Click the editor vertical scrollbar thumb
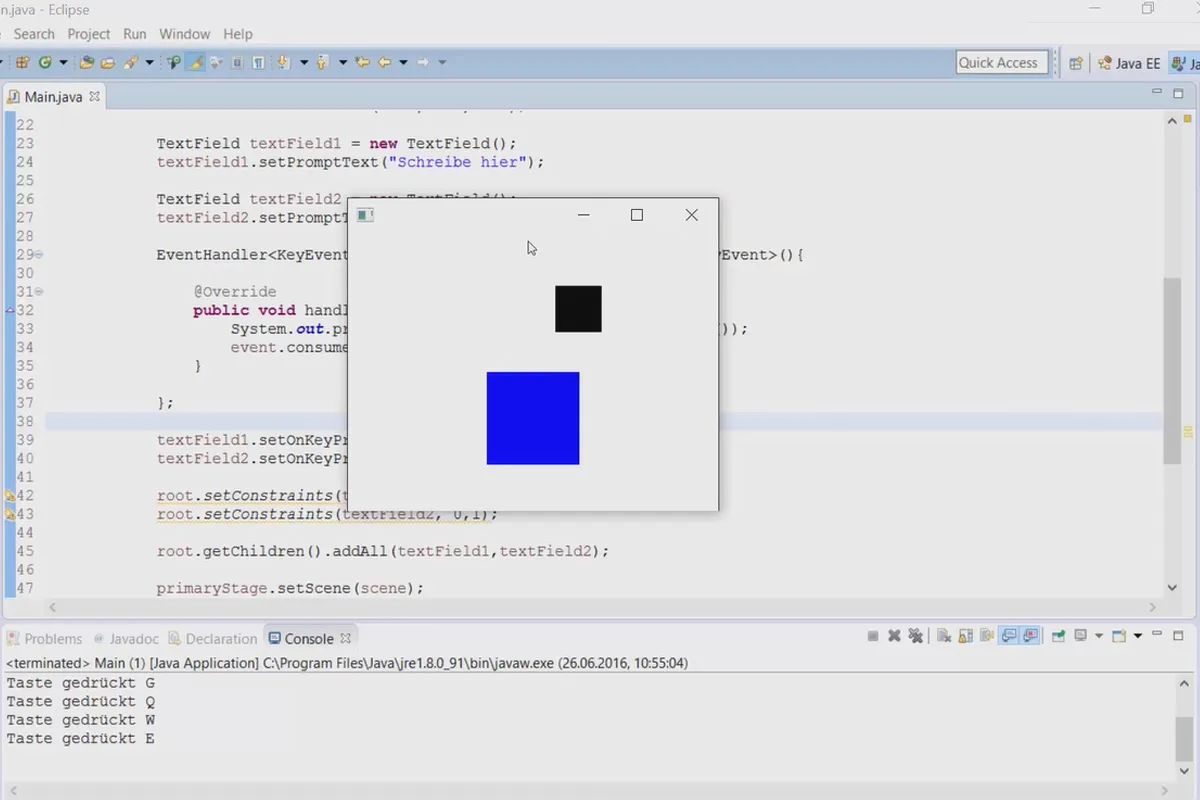 pyautogui.click(x=1173, y=370)
